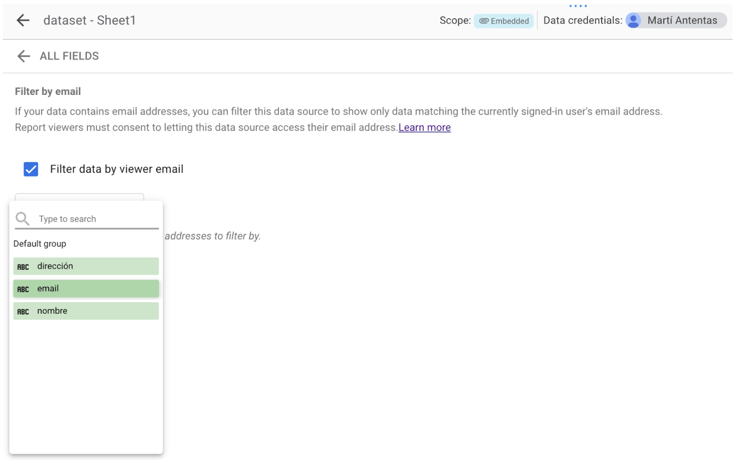Click the Filter data by viewer email label
The height and width of the screenshot is (460, 734).
tap(117, 169)
